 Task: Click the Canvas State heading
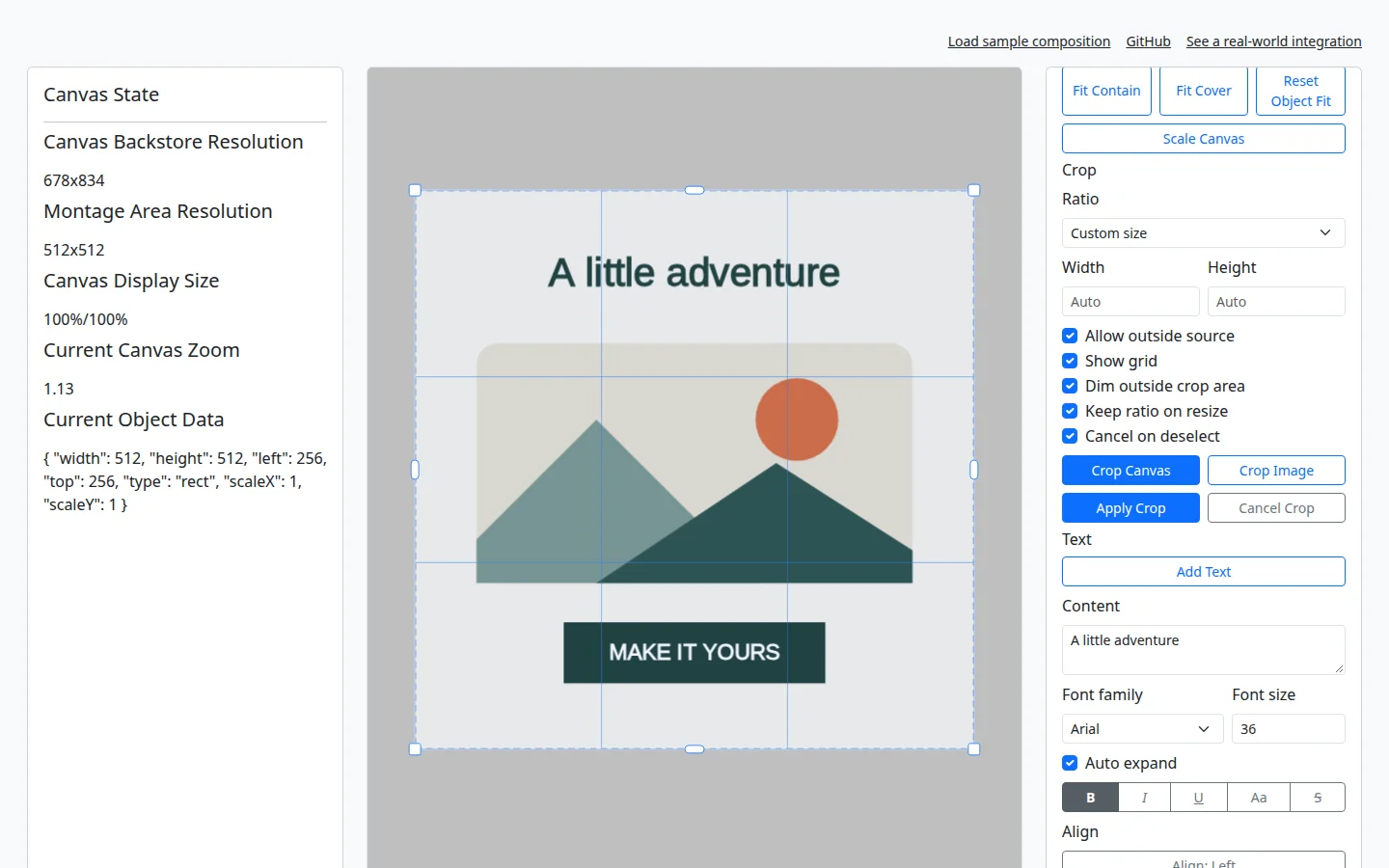pyautogui.click(x=101, y=95)
